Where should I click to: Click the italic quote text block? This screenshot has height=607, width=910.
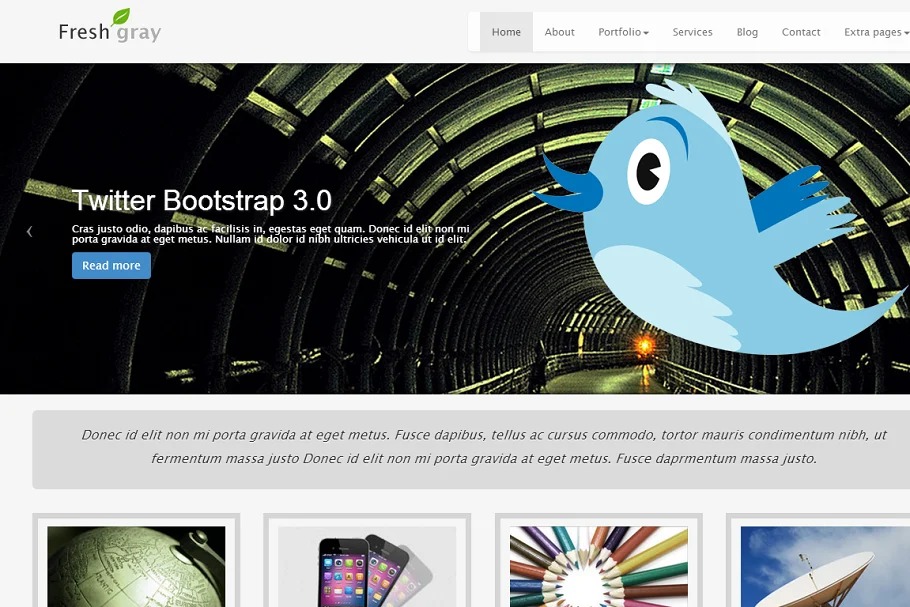click(483, 447)
